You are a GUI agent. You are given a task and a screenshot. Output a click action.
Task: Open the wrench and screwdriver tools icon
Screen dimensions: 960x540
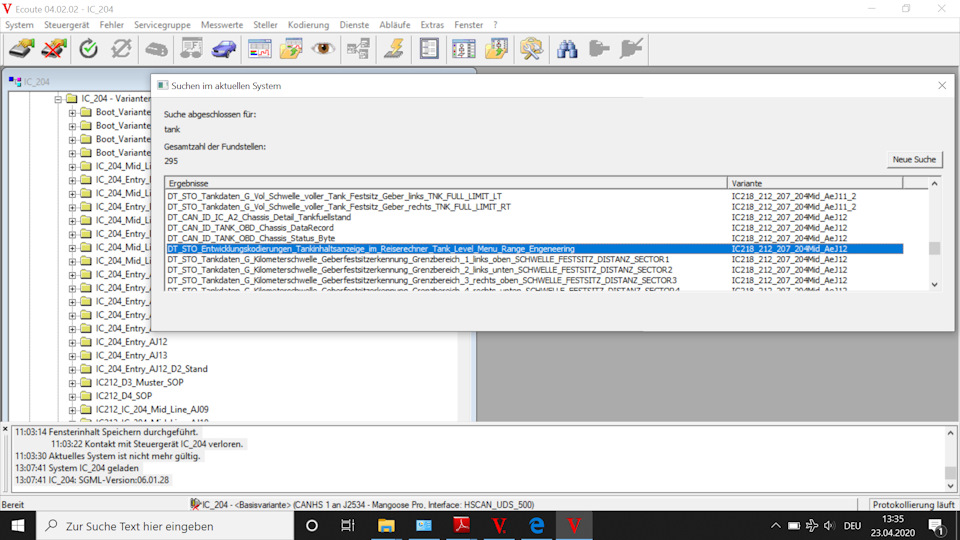coord(531,48)
